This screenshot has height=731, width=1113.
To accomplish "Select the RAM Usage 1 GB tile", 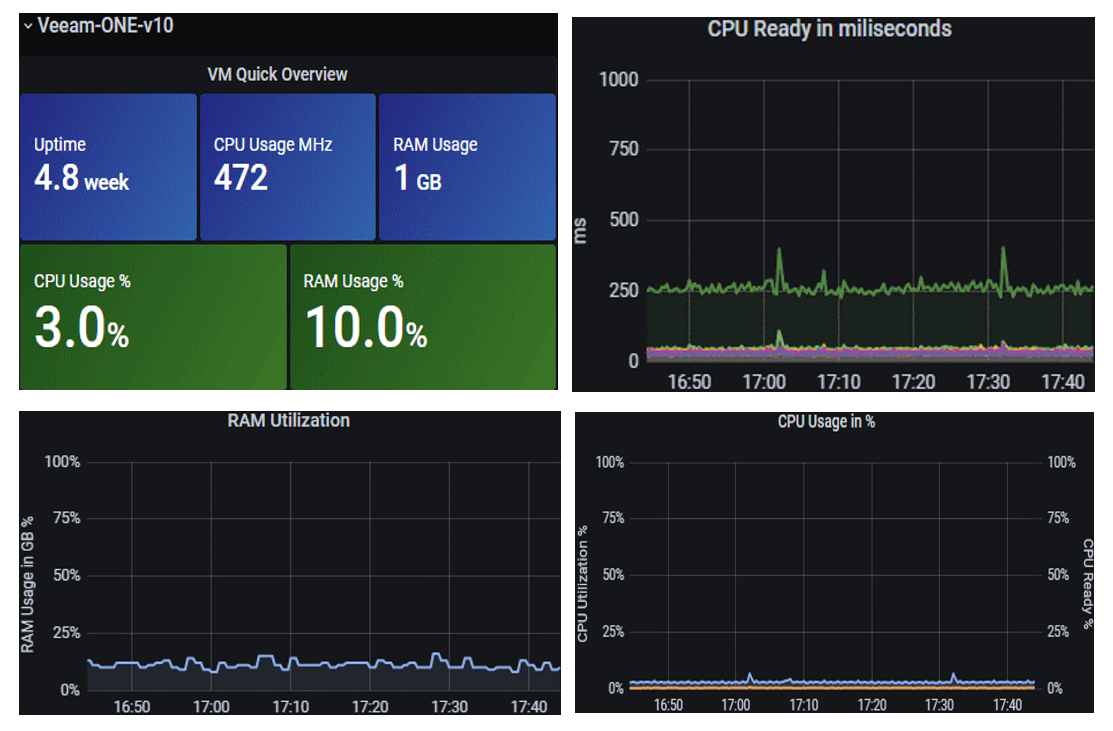I will click(x=467, y=167).
